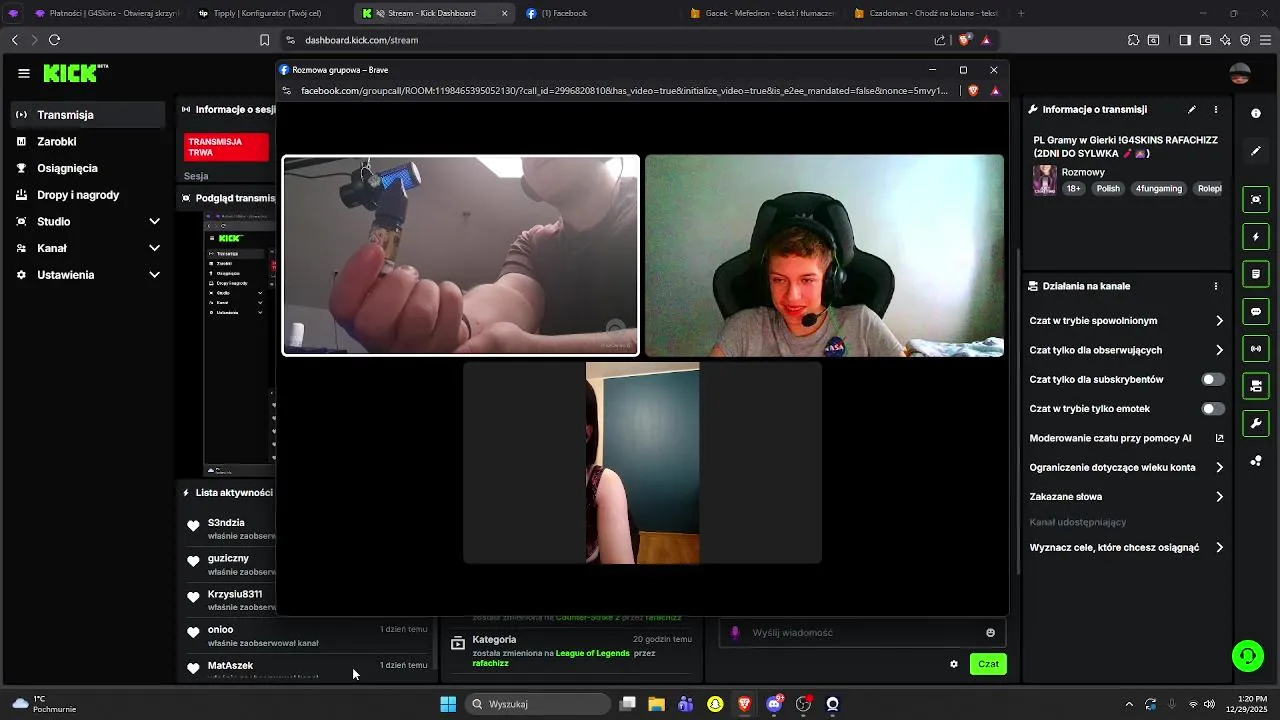The height and width of the screenshot is (720, 1280).
Task: Open Discord from taskbar
Action: tap(774, 704)
